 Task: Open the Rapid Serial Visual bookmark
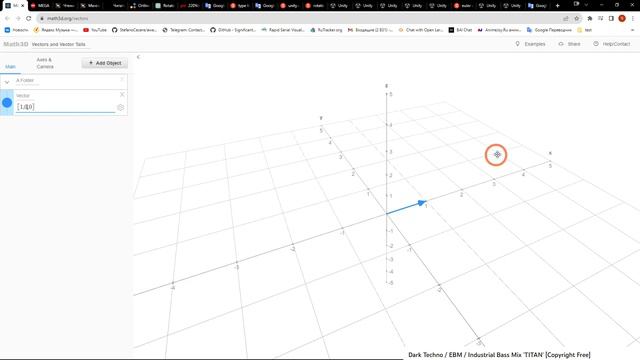click(x=283, y=30)
